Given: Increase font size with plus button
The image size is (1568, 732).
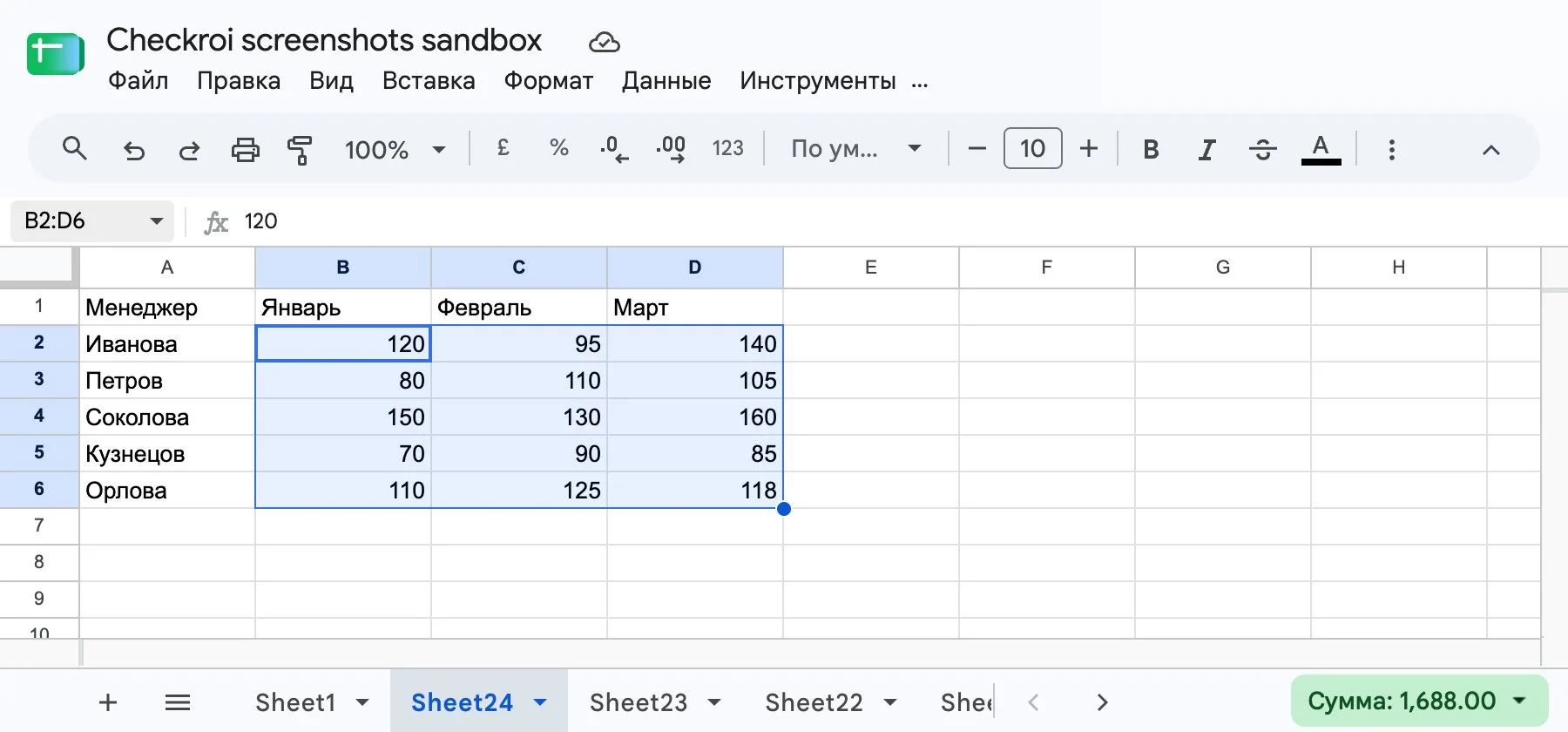Looking at the screenshot, I should pyautogui.click(x=1089, y=149).
